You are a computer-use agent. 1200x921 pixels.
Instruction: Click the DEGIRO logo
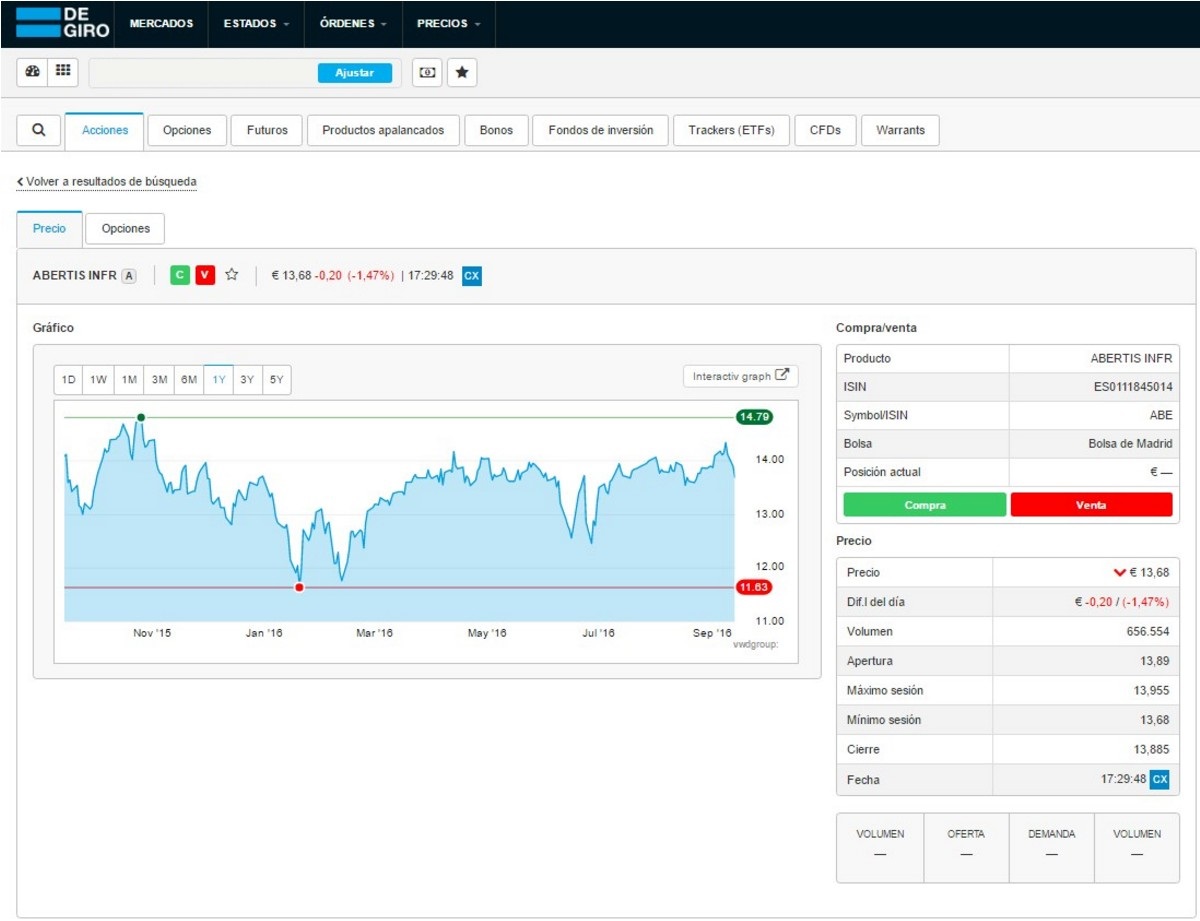click(x=63, y=23)
